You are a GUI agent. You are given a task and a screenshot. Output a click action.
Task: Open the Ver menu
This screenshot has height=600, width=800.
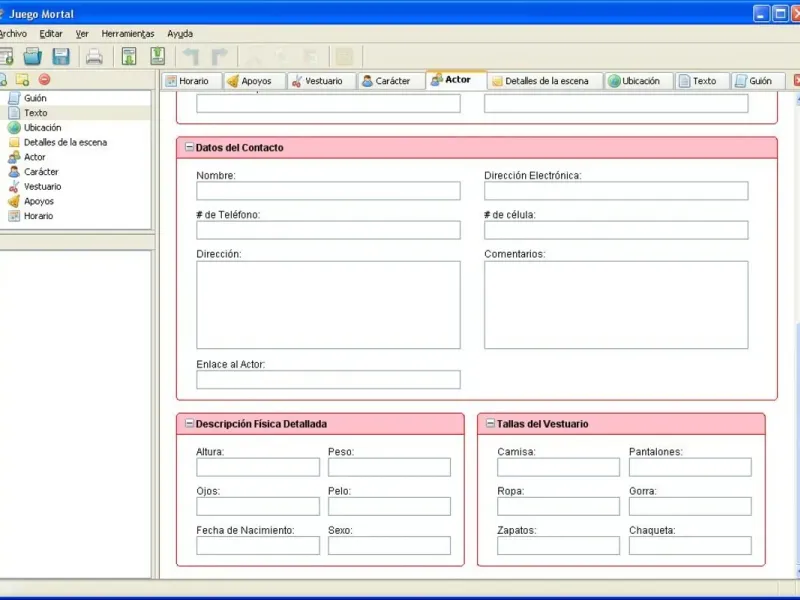[82, 34]
